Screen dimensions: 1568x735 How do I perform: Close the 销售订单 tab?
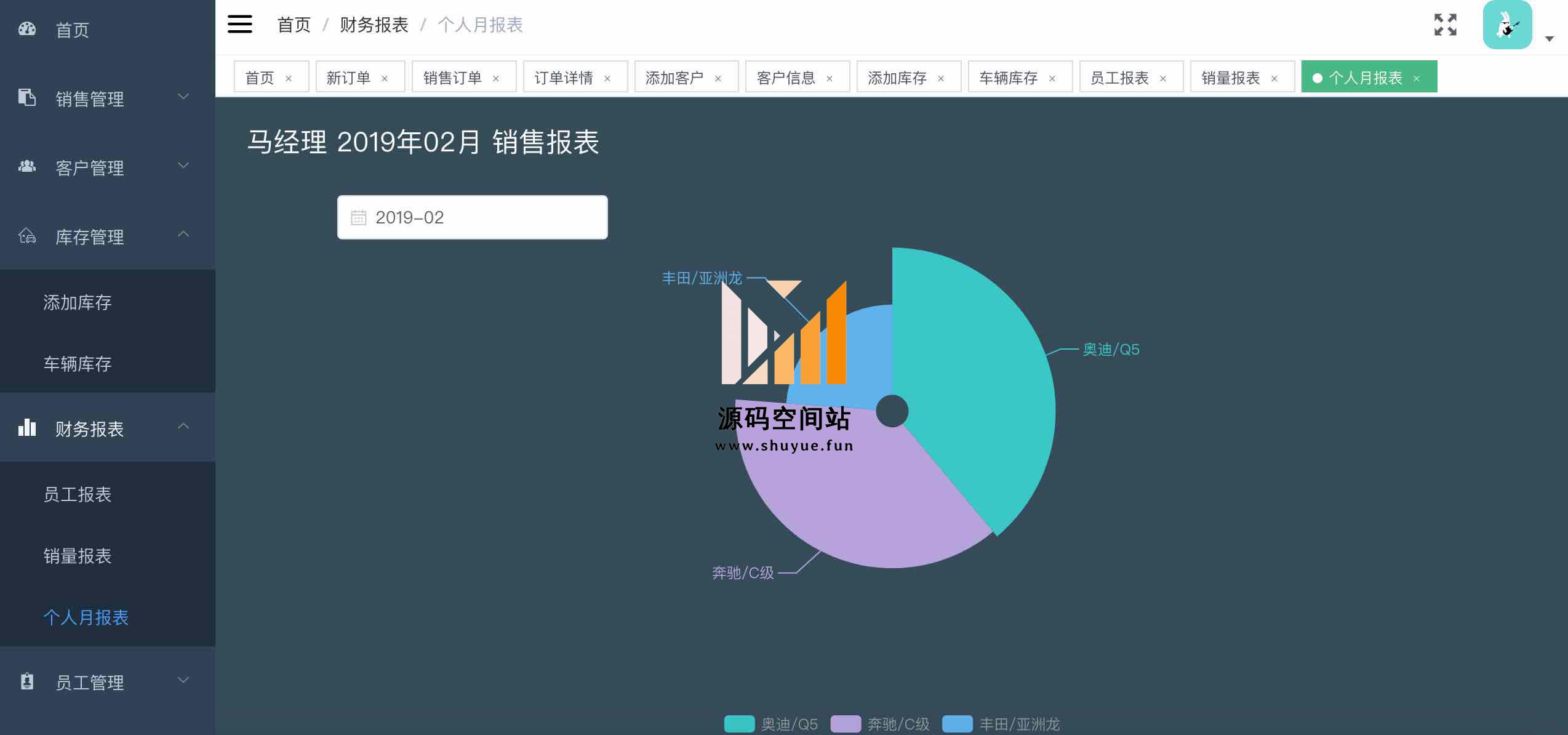click(x=496, y=79)
